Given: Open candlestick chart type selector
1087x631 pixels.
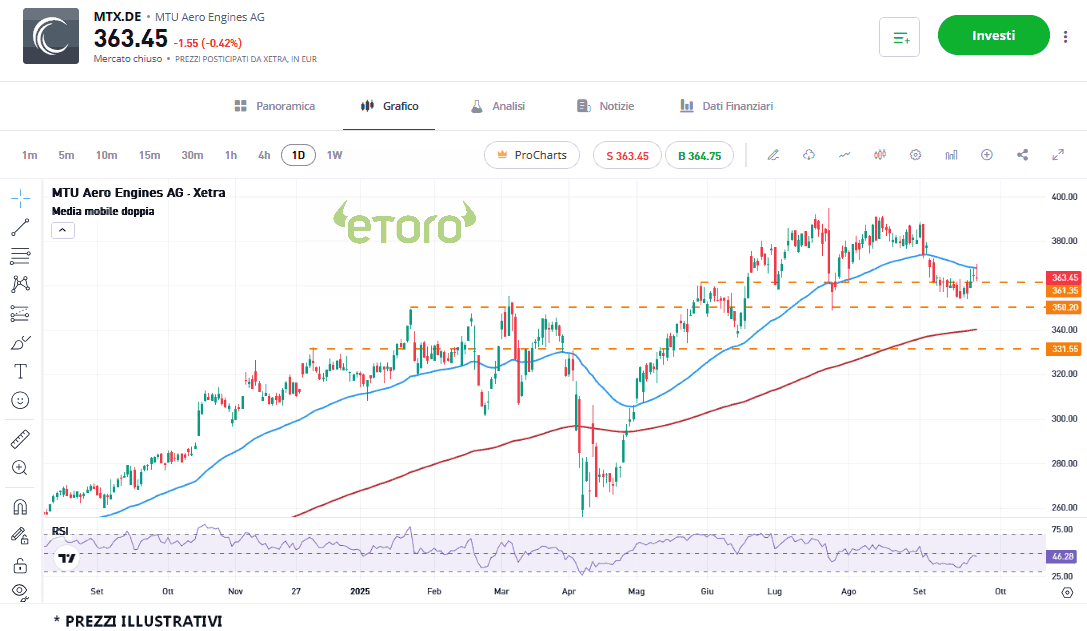Looking at the screenshot, I should 880,155.
